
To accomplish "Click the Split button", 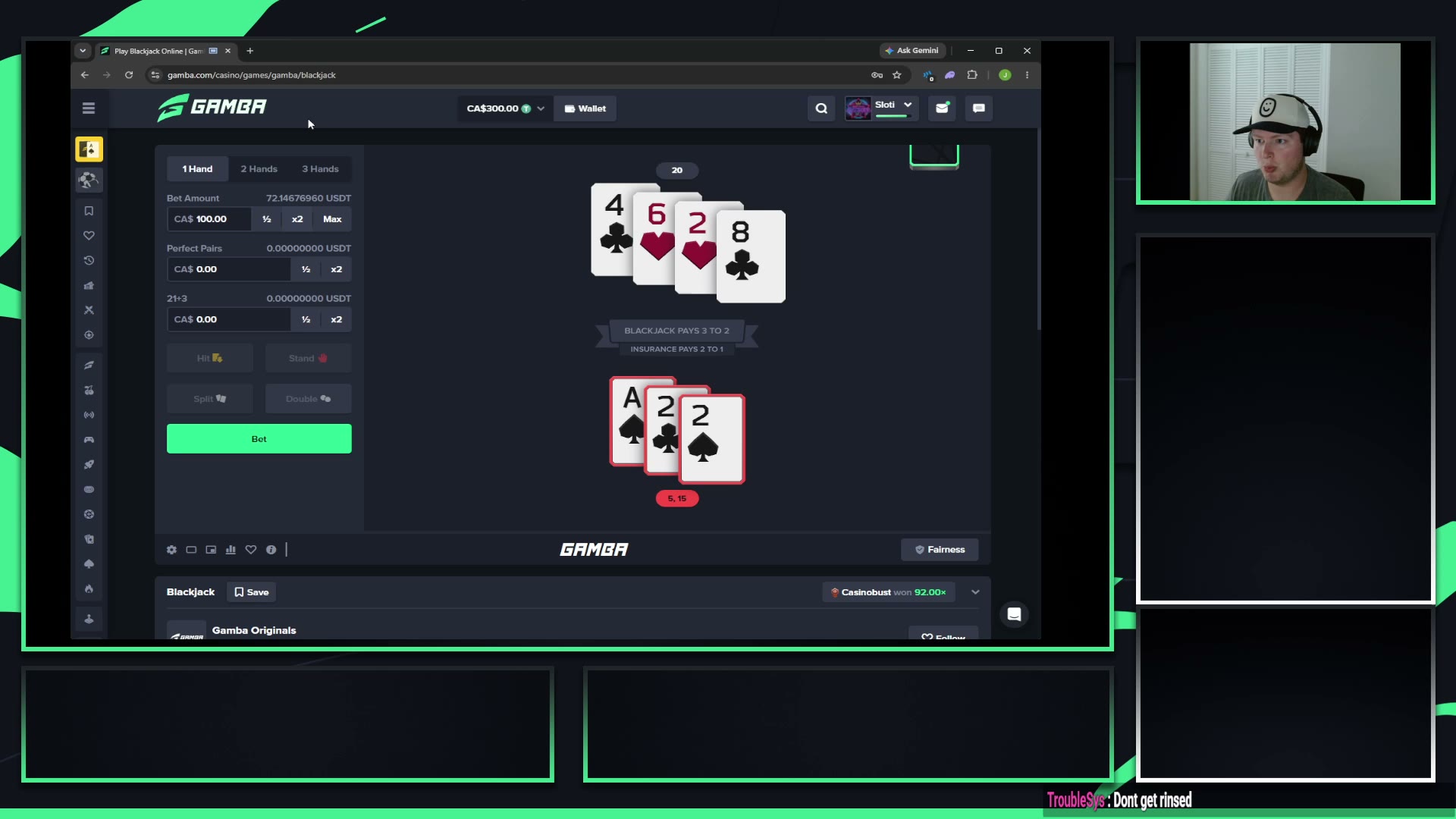I will (209, 399).
